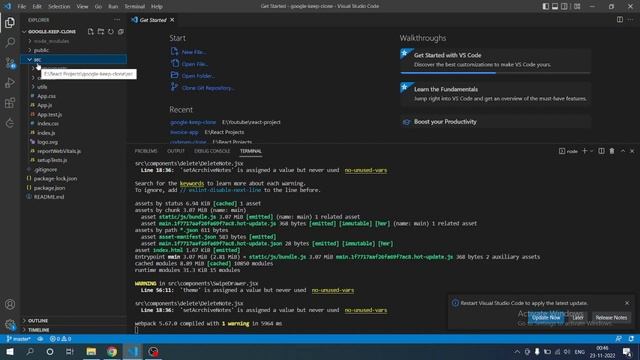This screenshot has width=640, height=360.
Task: Click the Open Folder link
Action: (x=198, y=76)
